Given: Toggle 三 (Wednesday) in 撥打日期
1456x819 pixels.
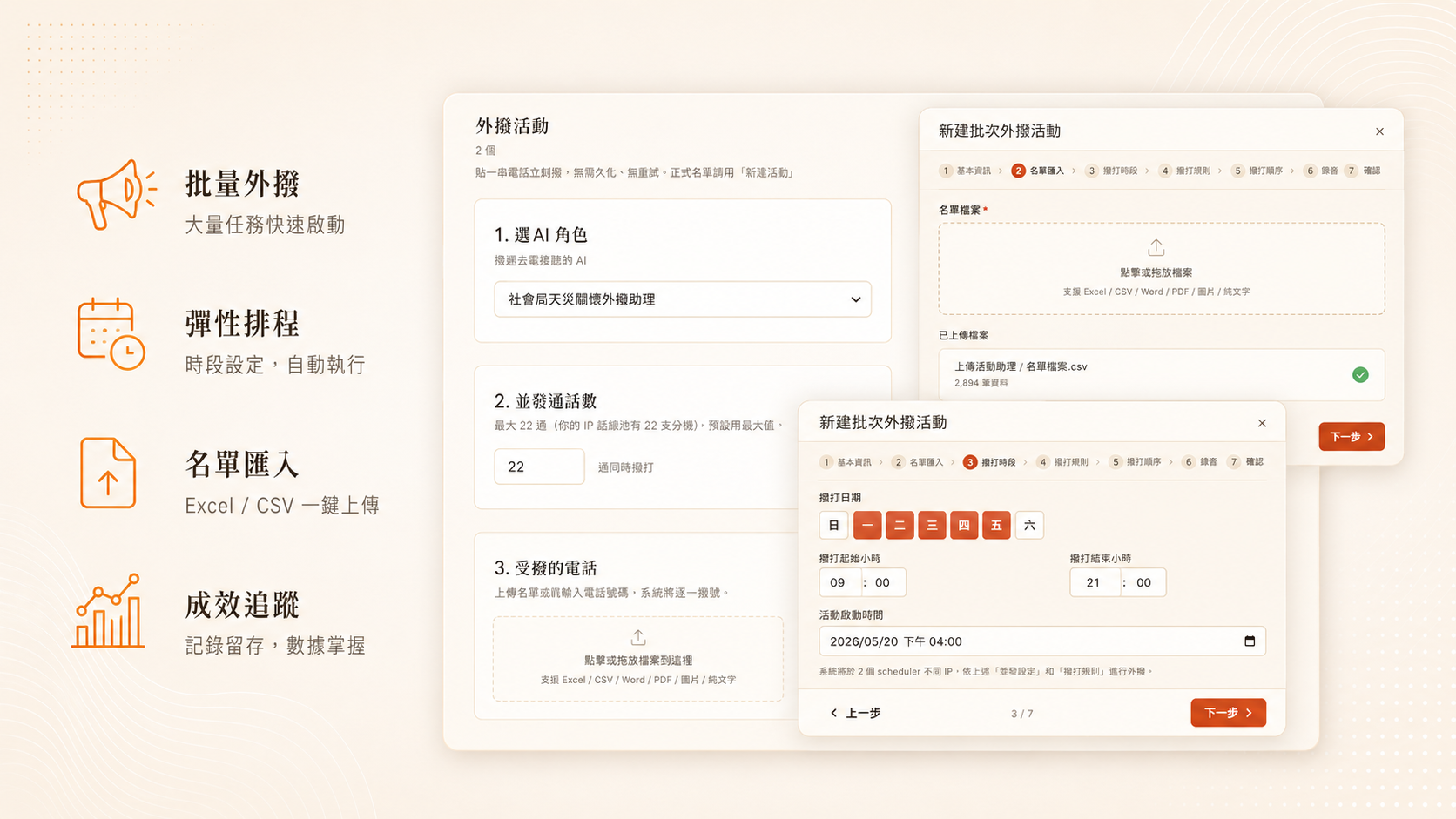Looking at the screenshot, I should [x=932, y=525].
